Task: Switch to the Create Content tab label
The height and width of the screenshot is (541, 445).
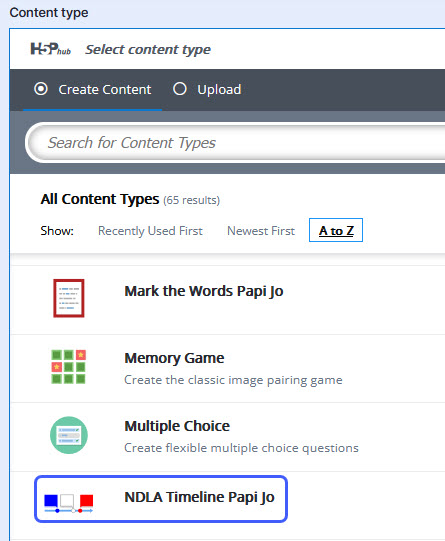Action: point(105,89)
